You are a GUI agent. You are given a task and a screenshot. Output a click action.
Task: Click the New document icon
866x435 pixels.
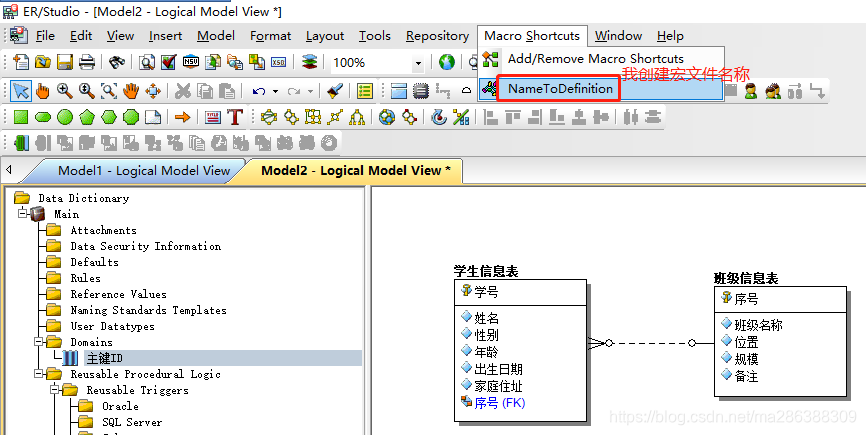point(20,62)
